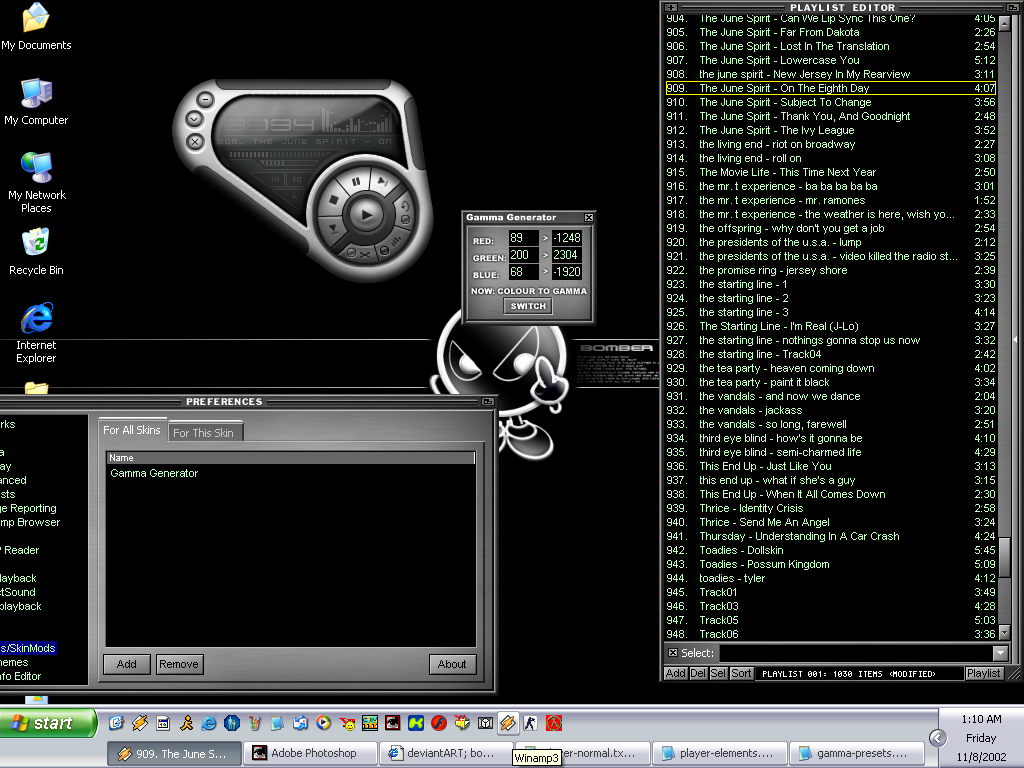Open the My Documents desktop icon
Image resolution: width=1024 pixels, height=768 pixels.
click(37, 26)
